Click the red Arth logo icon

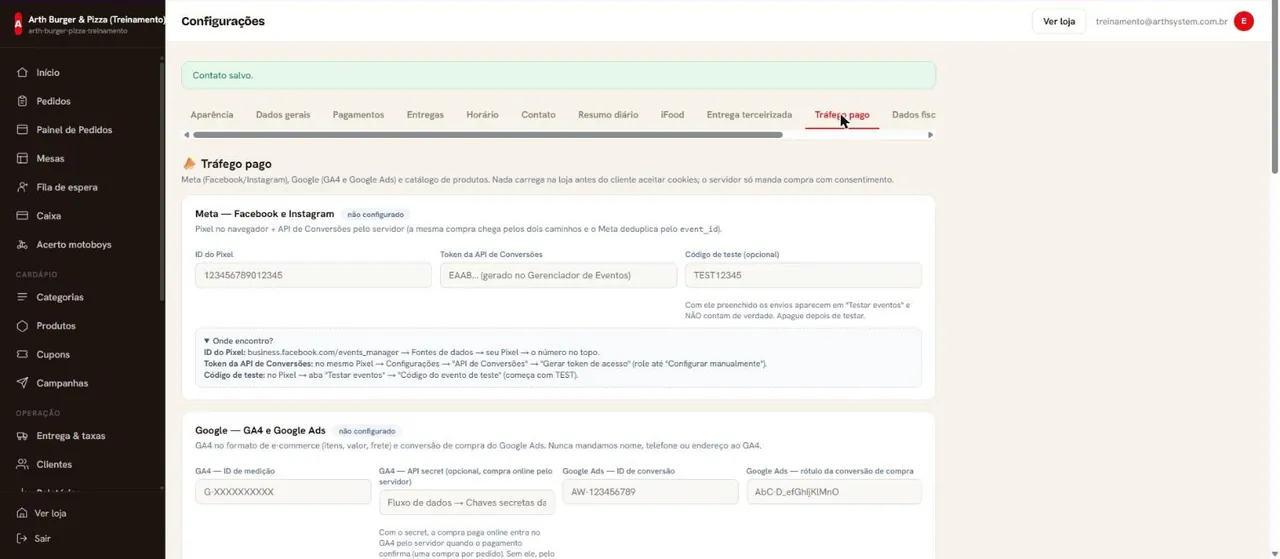pos(18,24)
